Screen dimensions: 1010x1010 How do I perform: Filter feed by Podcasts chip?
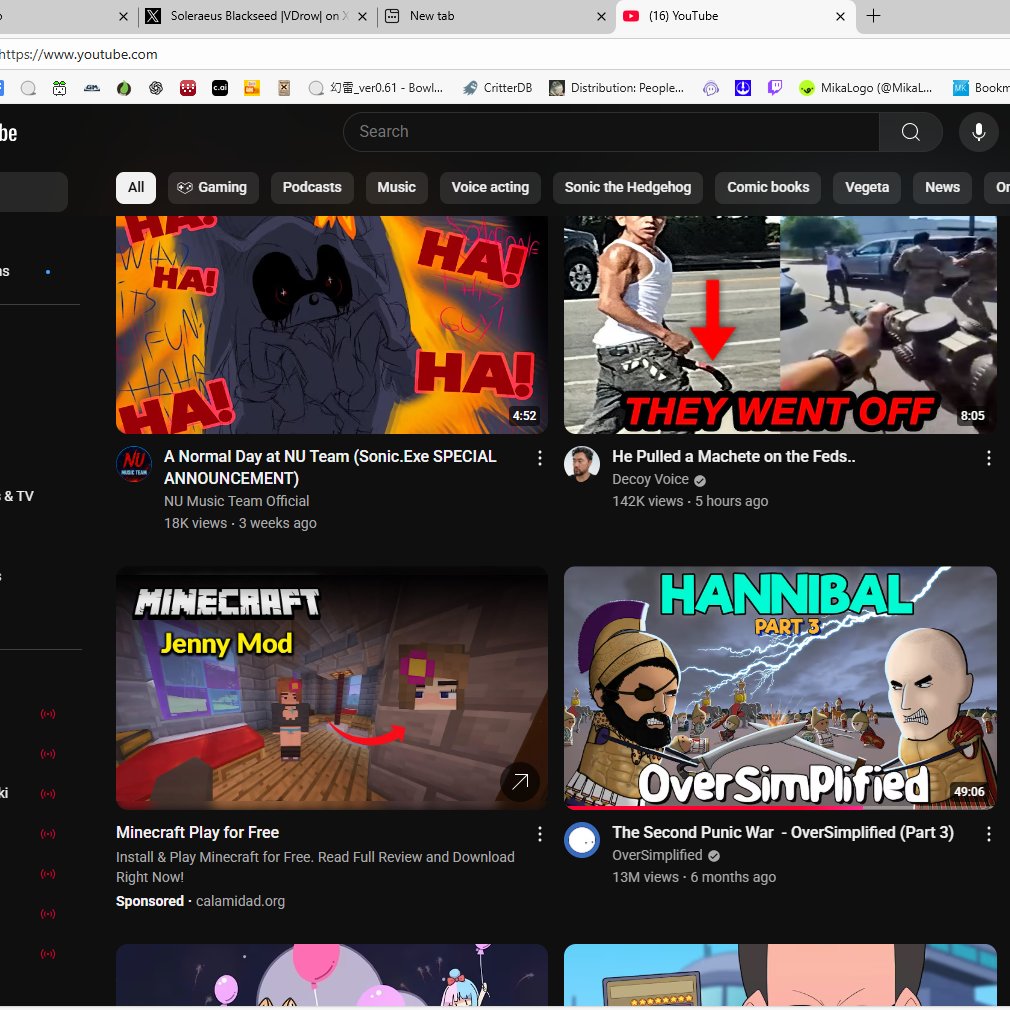pyautogui.click(x=312, y=187)
